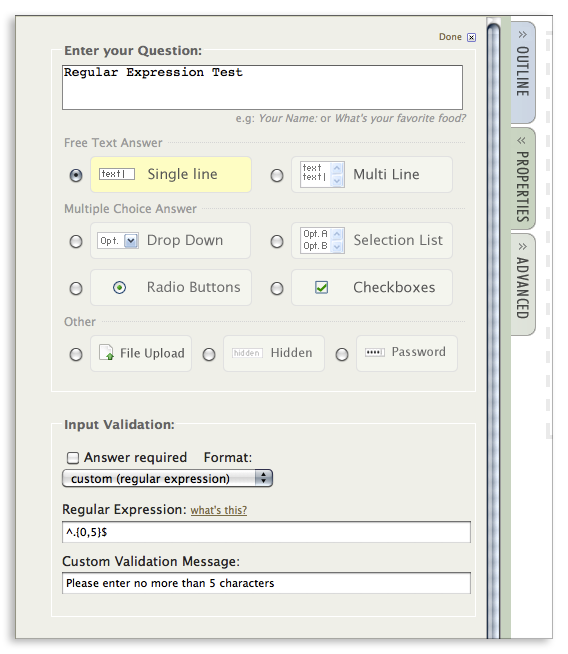Click the Properties tab chevron arrows

pyautogui.click(x=521, y=141)
